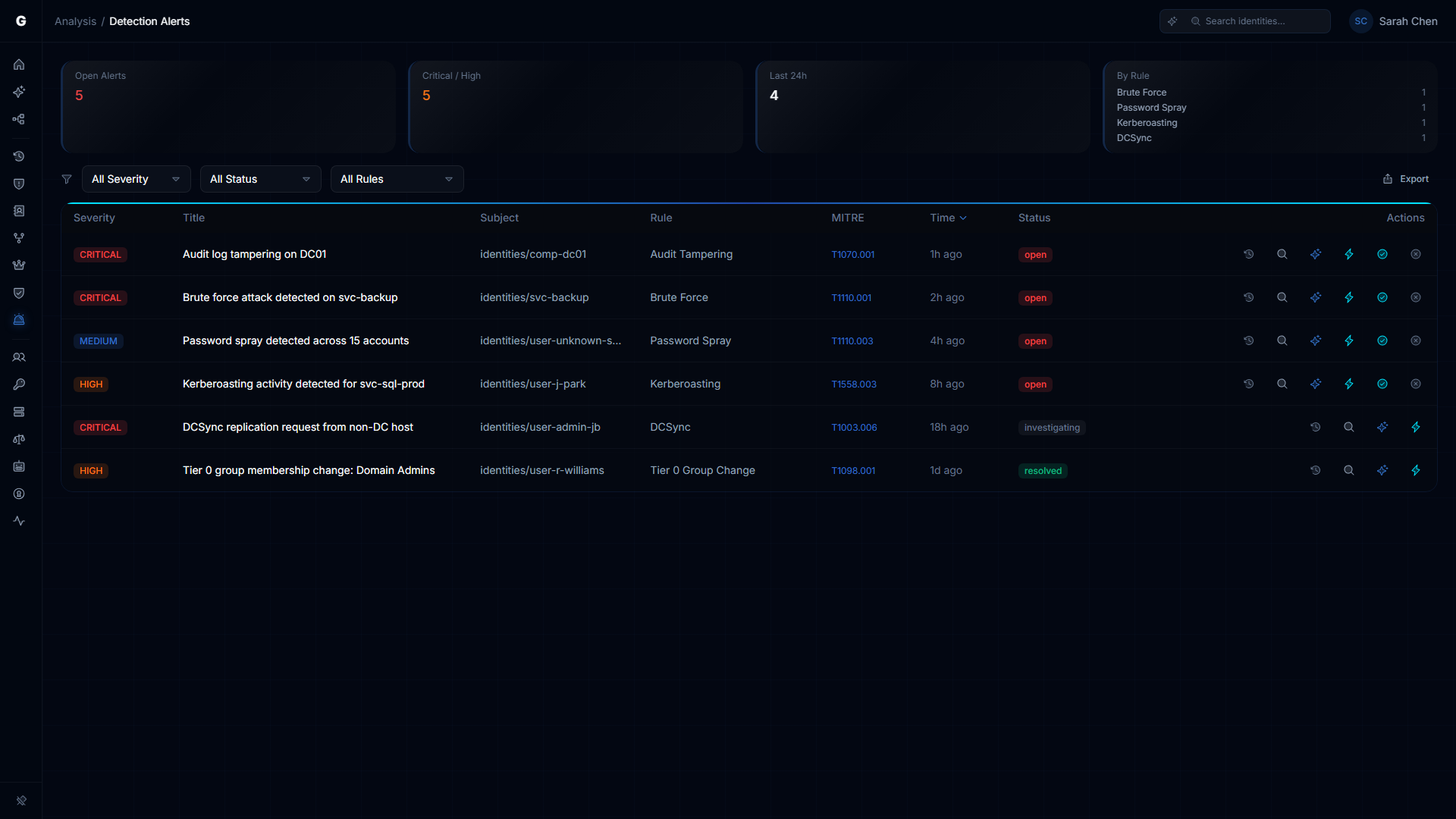This screenshot has width=1456, height=819.
Task: Mark the Brute Force alert as resolved
Action: tap(1382, 297)
